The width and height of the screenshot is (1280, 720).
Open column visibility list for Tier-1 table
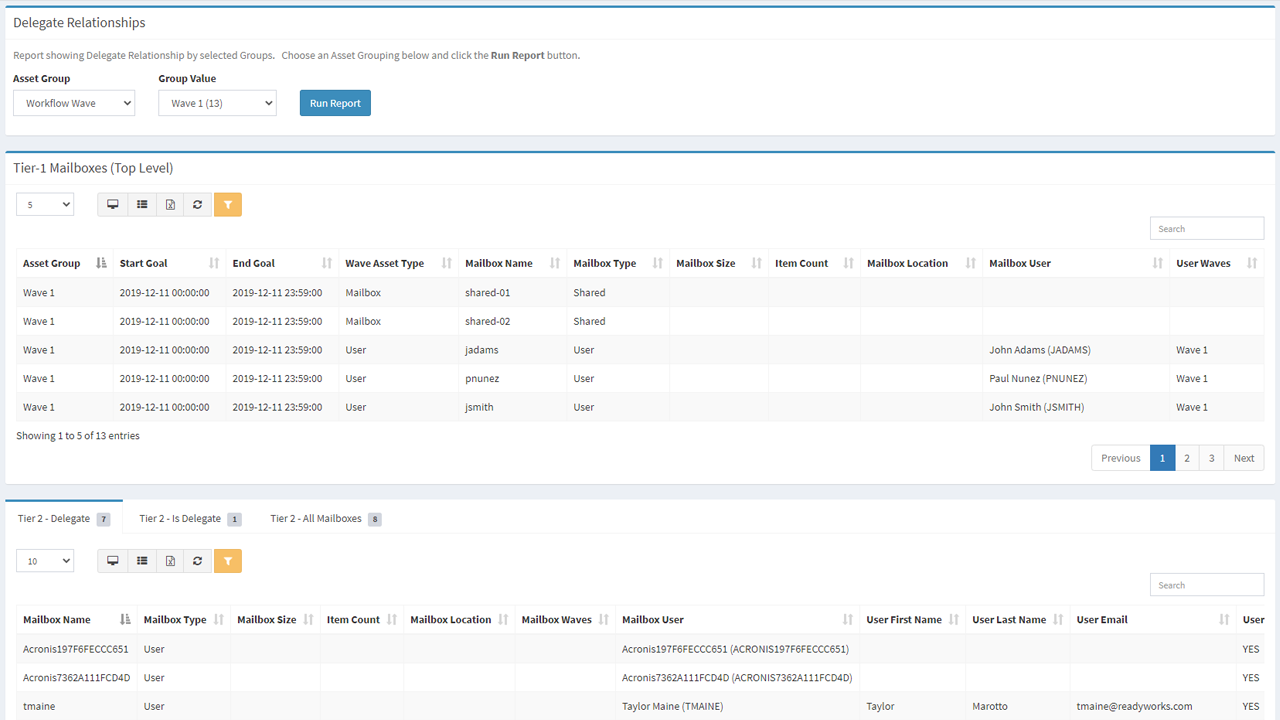point(140,204)
